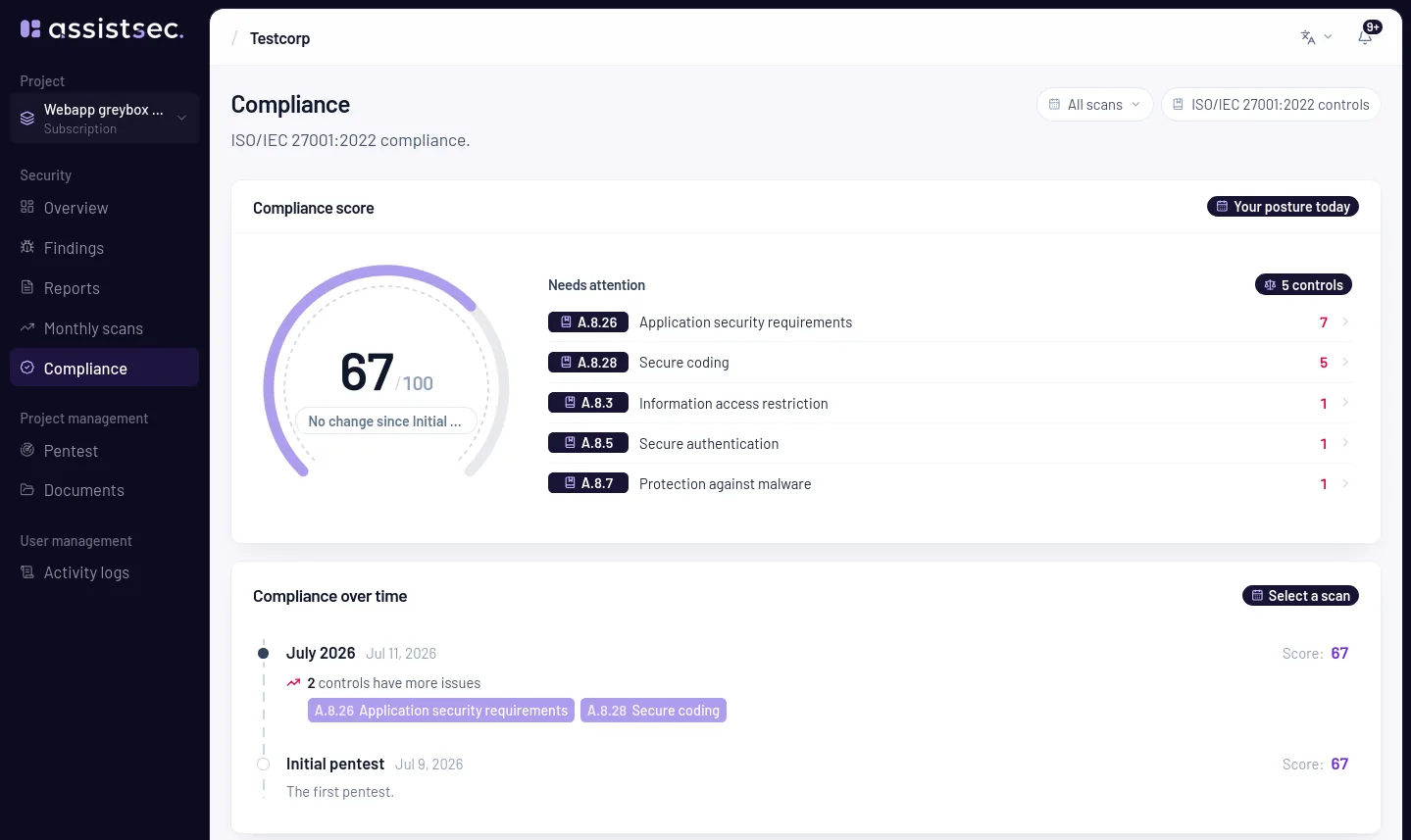
Task: Open Activity logs
Action: point(104,572)
